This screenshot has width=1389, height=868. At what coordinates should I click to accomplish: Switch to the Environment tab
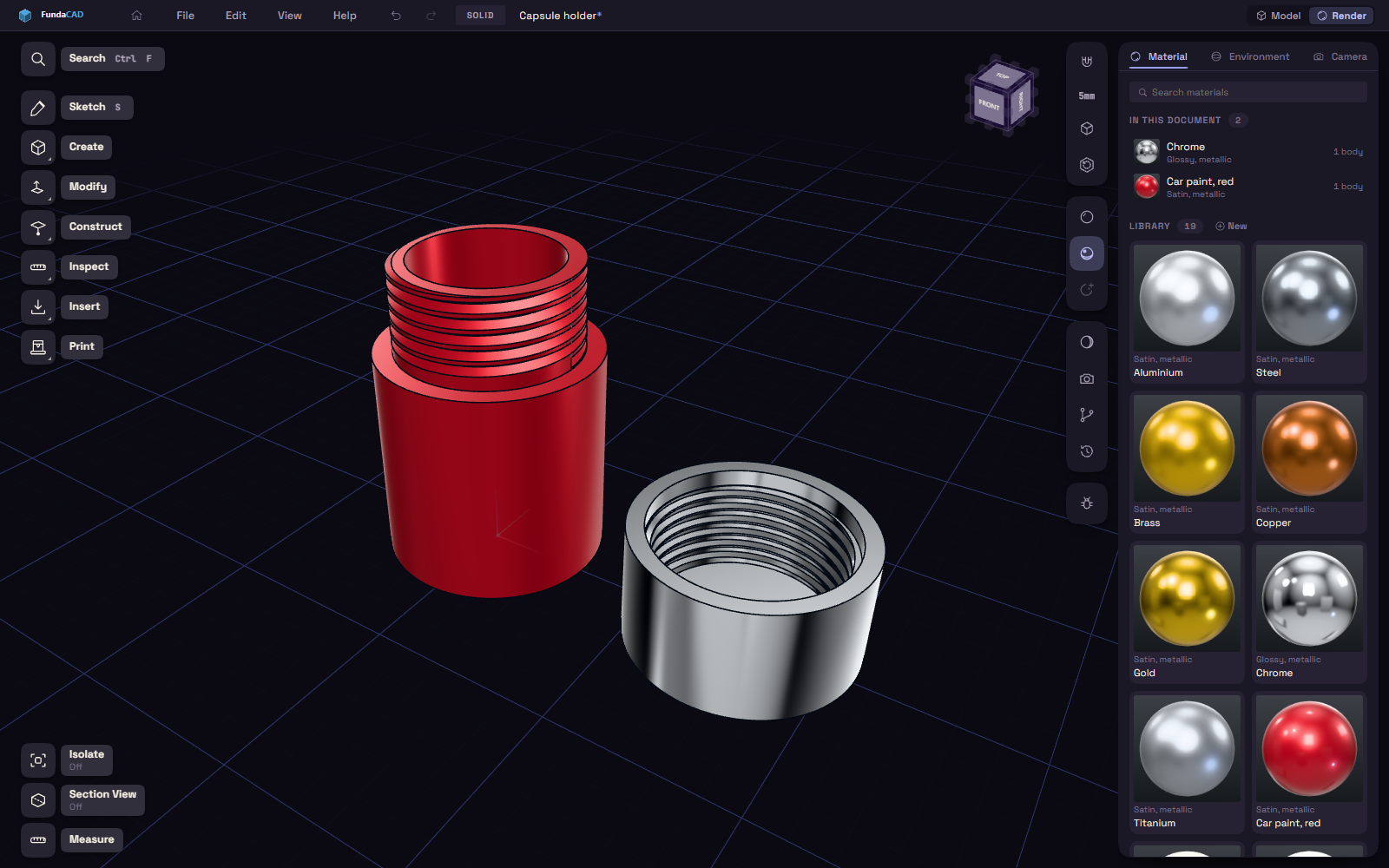tap(1250, 56)
